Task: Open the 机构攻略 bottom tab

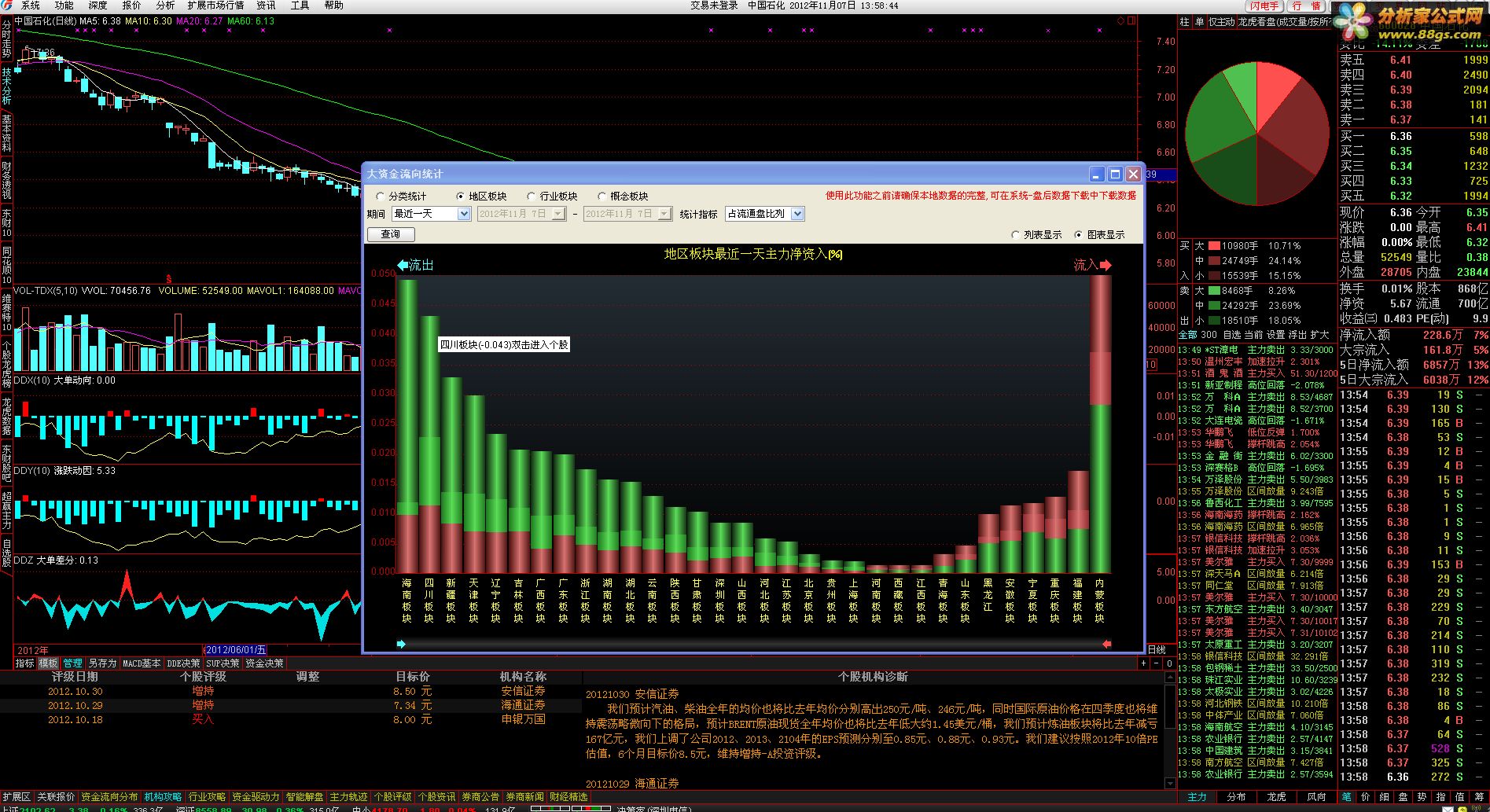Action: [163, 797]
